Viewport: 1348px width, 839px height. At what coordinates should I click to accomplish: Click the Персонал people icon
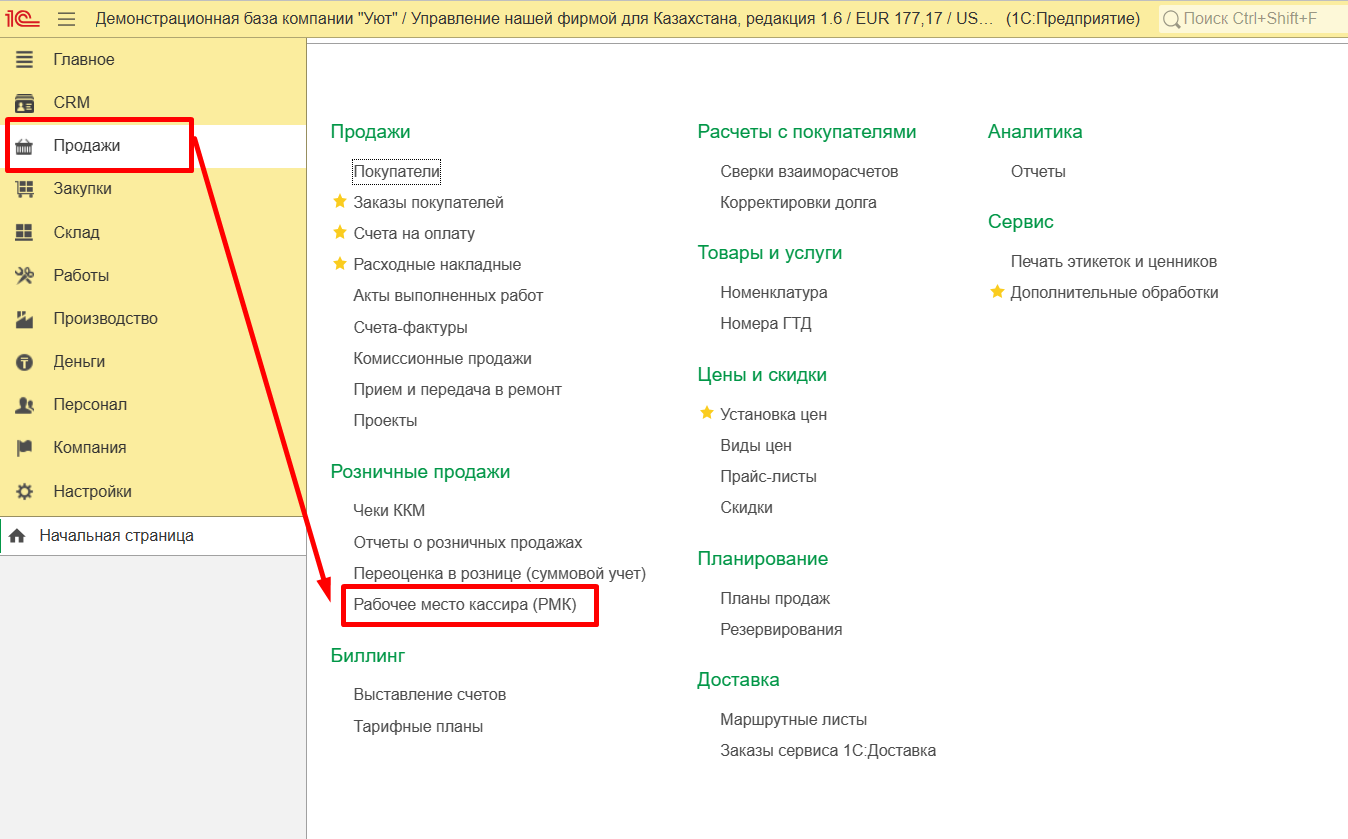coord(24,405)
